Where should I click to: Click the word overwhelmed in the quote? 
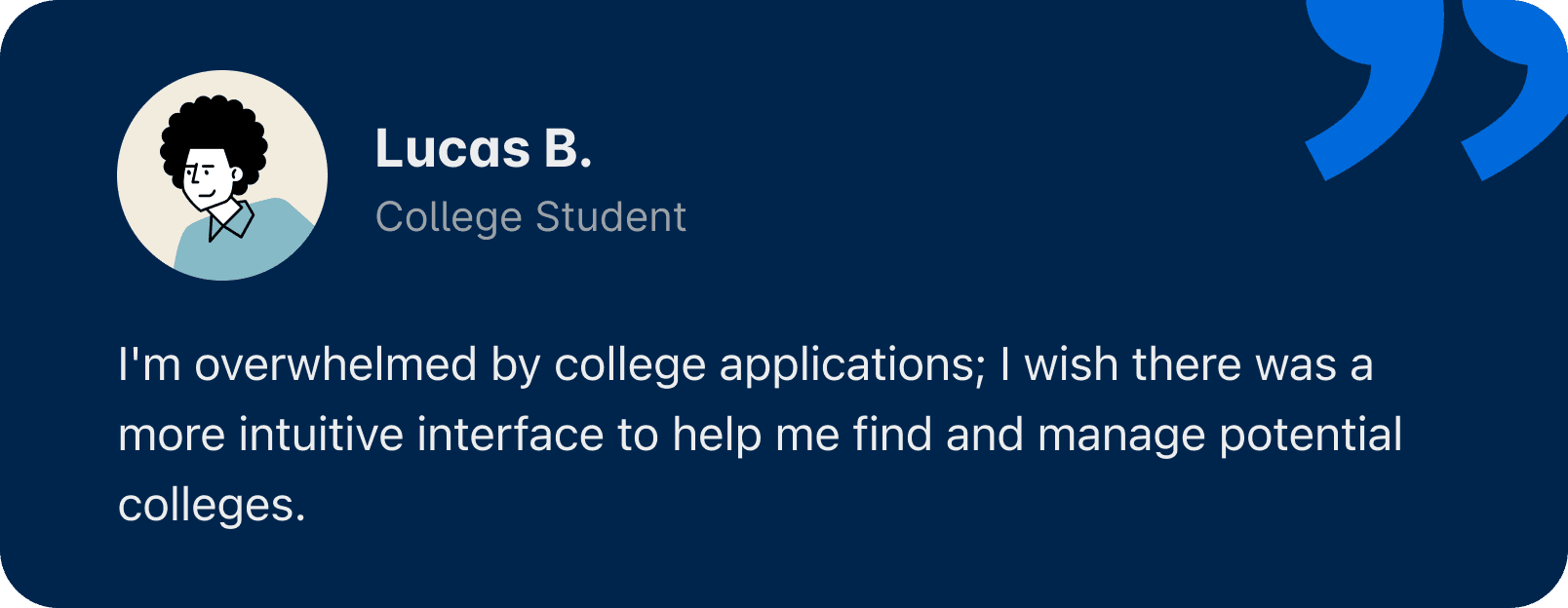click(336, 365)
